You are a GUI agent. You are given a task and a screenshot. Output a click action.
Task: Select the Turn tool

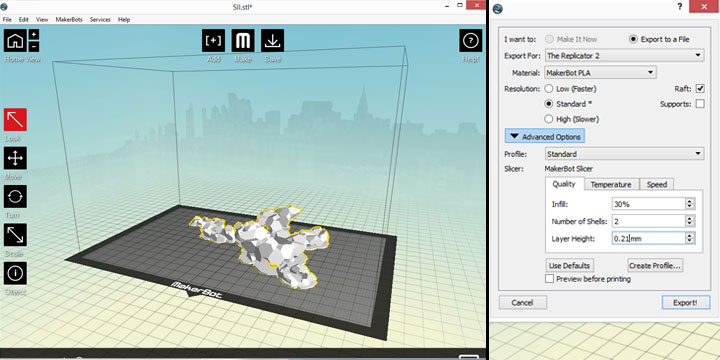tap(15, 197)
